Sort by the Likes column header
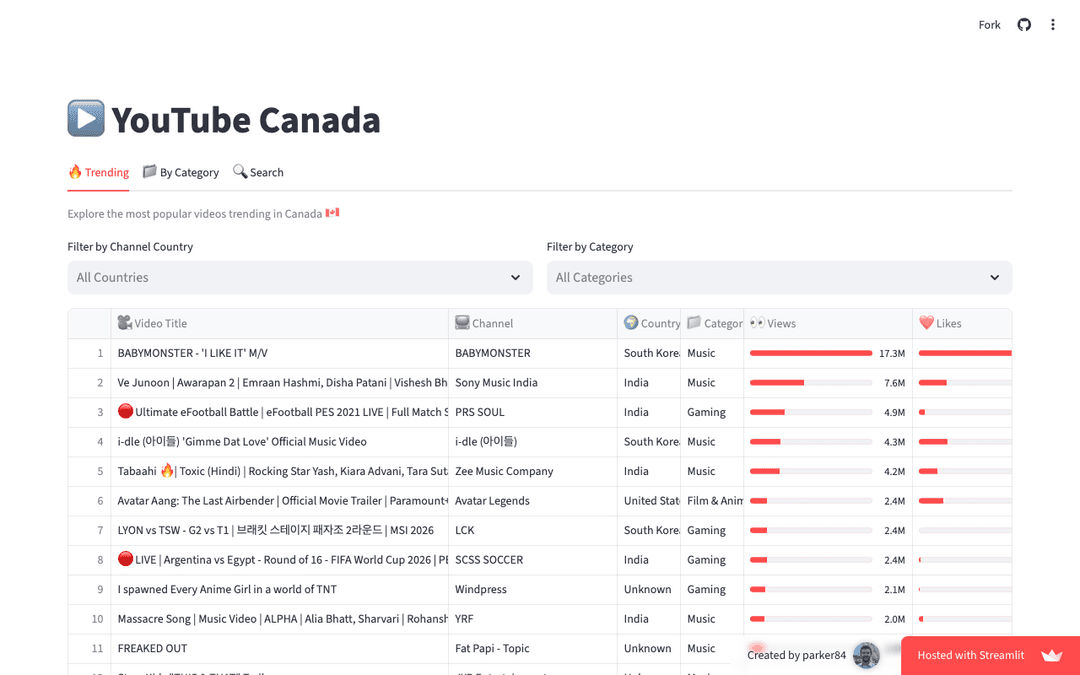Screen dimensions: 1080x675 962,323
